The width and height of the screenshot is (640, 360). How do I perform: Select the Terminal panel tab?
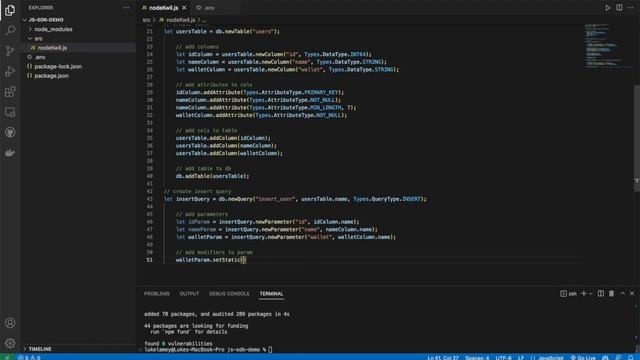tap(271, 294)
